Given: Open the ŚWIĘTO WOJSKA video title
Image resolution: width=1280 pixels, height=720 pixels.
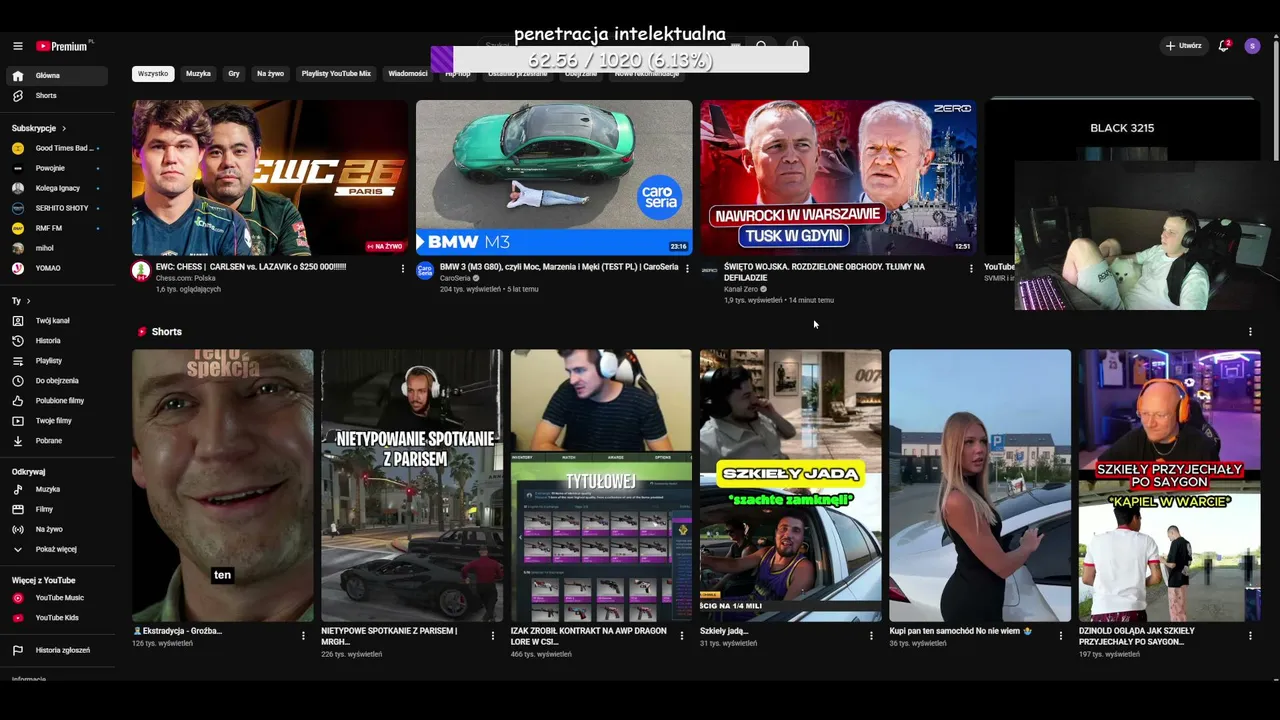Looking at the screenshot, I should pyautogui.click(x=824, y=272).
